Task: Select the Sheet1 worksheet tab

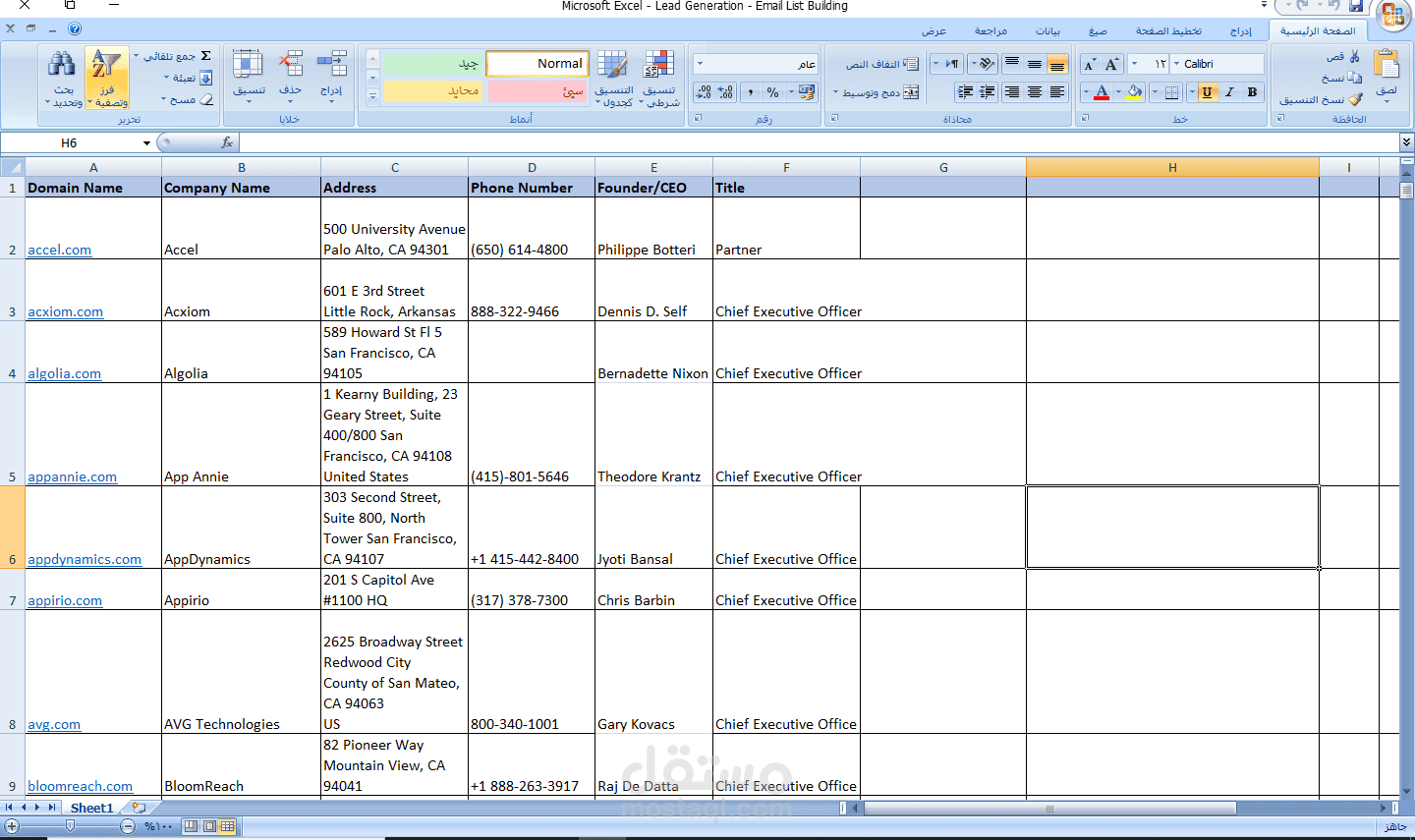Action: [91, 808]
